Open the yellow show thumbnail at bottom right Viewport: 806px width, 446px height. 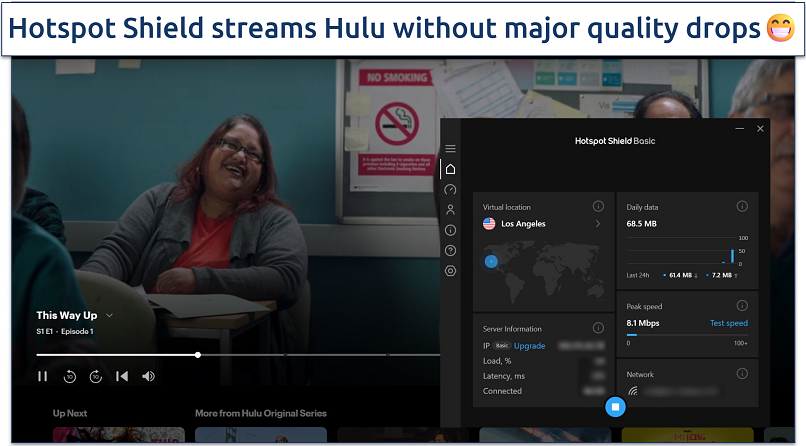pyautogui.click(x=687, y=435)
